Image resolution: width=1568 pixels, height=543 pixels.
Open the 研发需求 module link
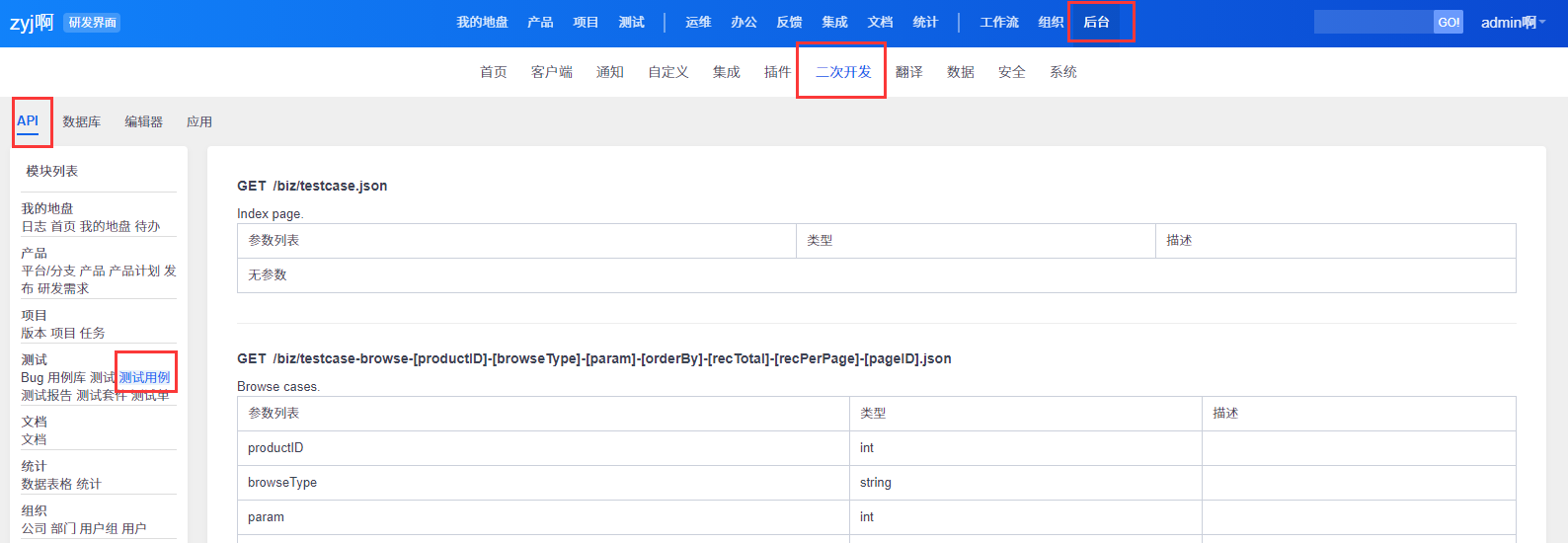click(63, 288)
